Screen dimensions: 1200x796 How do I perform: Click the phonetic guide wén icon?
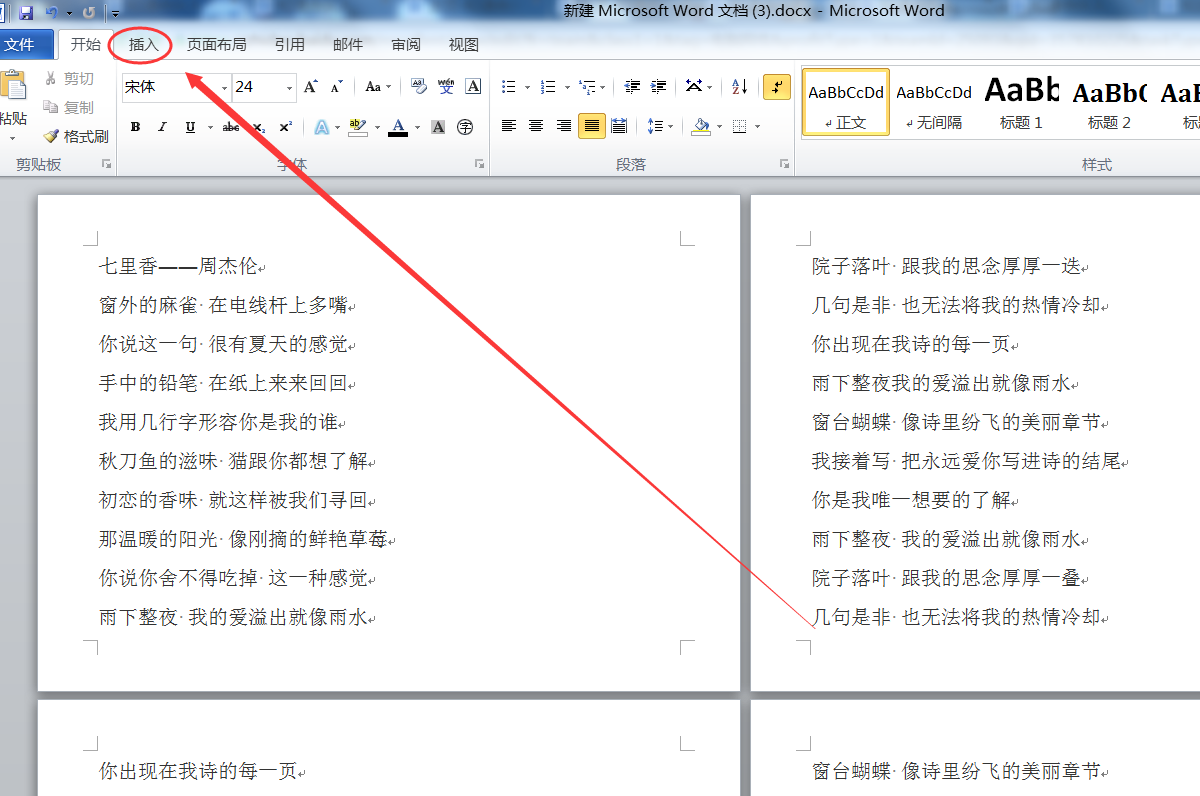(446, 87)
